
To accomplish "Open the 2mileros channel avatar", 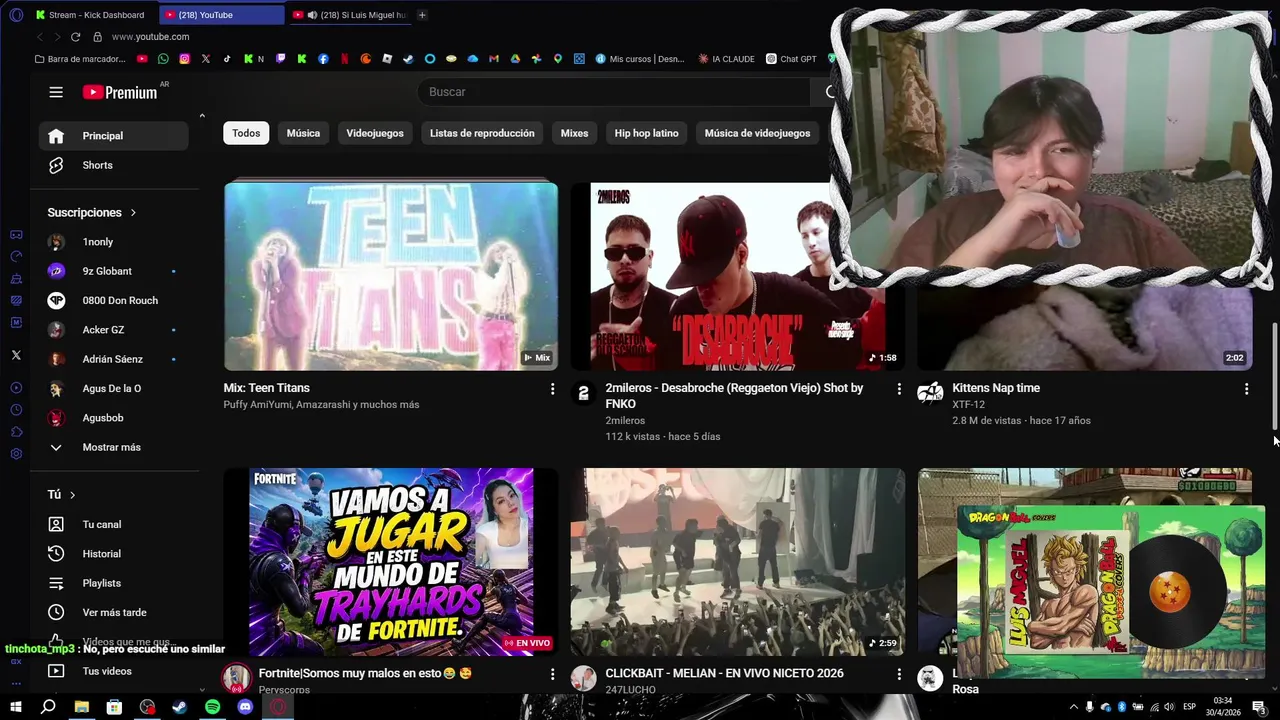I will tap(583, 393).
